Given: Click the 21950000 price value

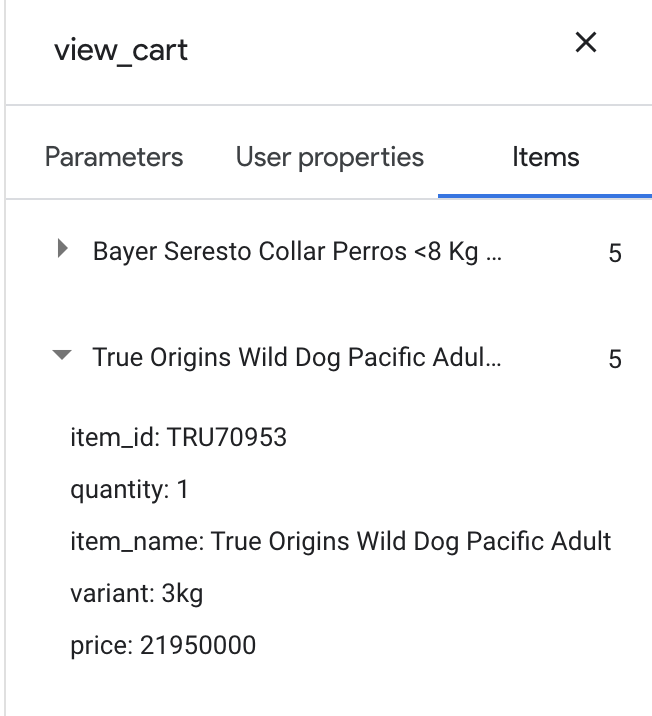Looking at the screenshot, I should point(198,645).
